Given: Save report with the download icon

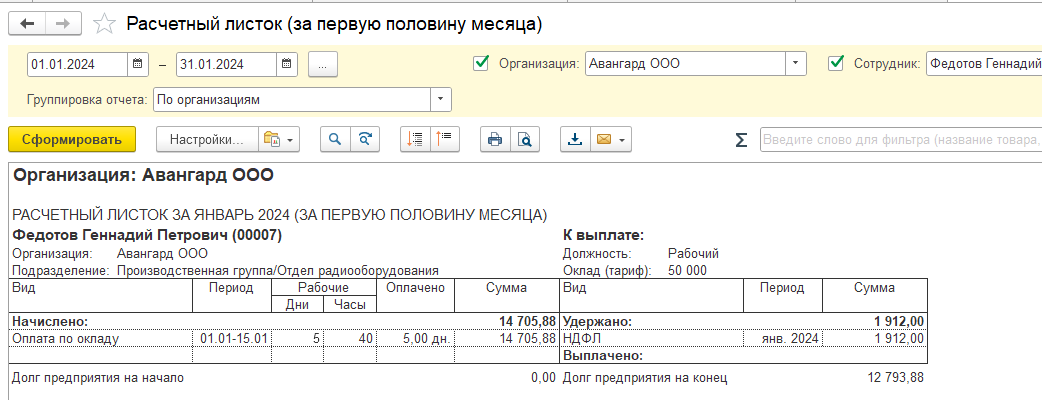Looking at the screenshot, I should point(575,140).
